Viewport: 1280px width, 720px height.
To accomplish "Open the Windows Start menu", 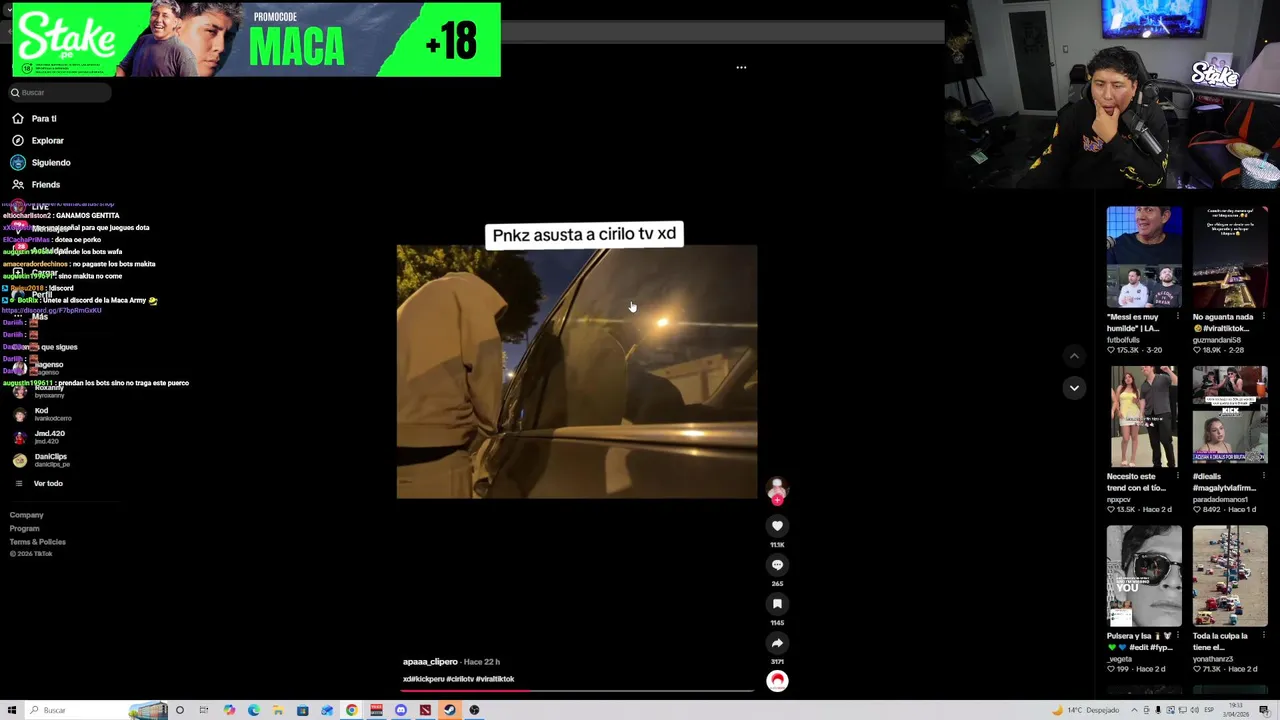I will coord(12,710).
